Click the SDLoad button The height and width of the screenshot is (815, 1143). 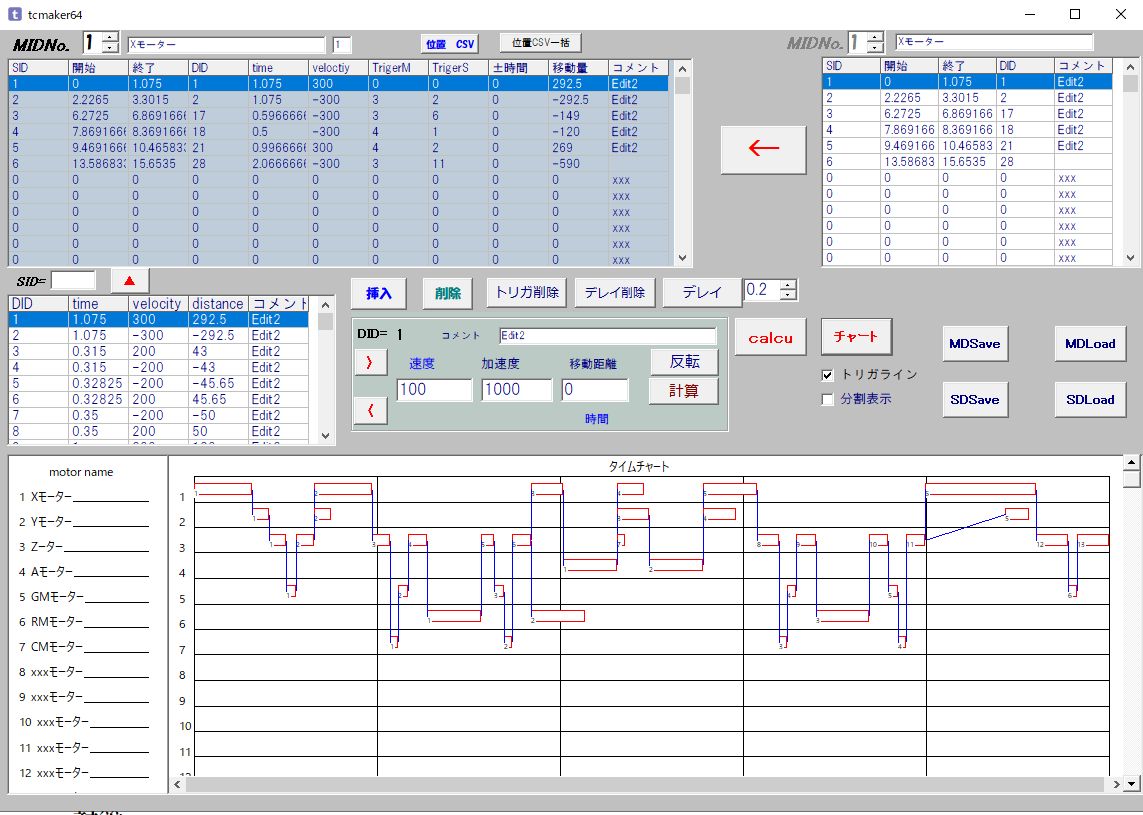coord(1089,399)
